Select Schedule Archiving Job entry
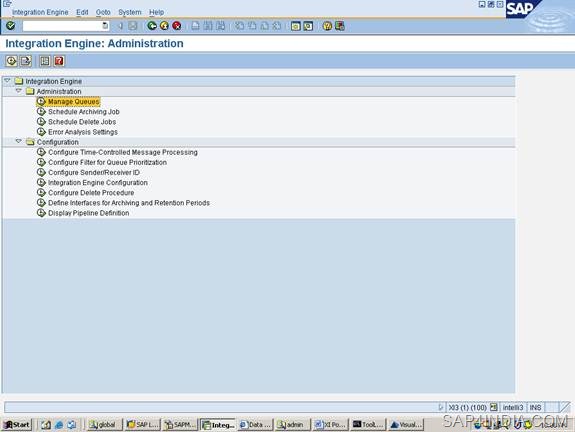575x432 pixels. click(x=84, y=112)
